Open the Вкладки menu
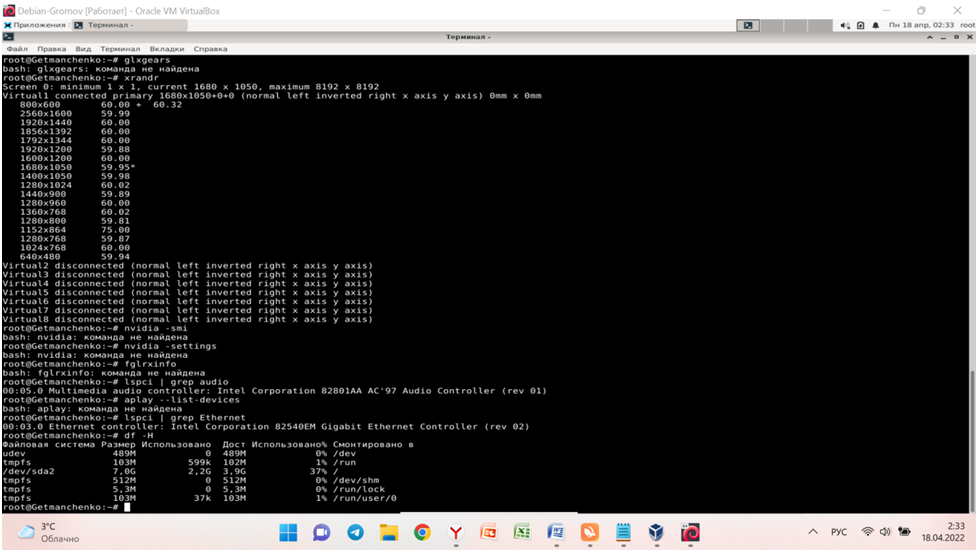This screenshot has height=552, width=978. 167,49
